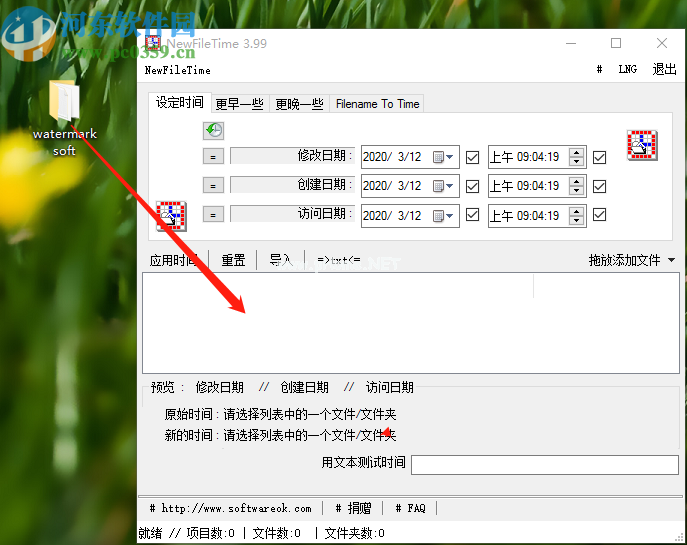
Task: Open the watermark soft desktop folder
Action: coord(64,105)
